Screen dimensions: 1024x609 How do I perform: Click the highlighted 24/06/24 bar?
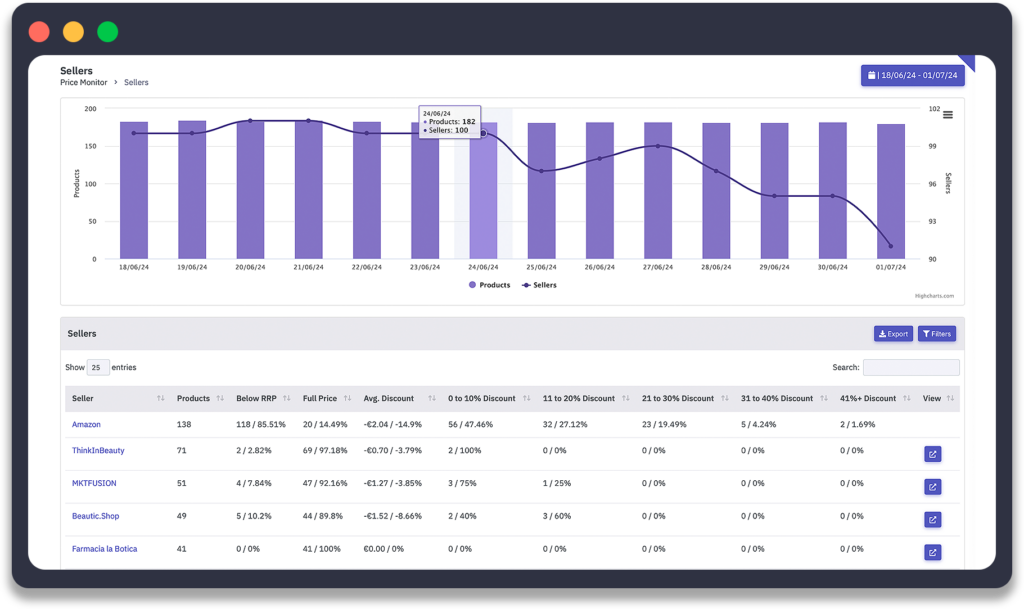click(483, 191)
